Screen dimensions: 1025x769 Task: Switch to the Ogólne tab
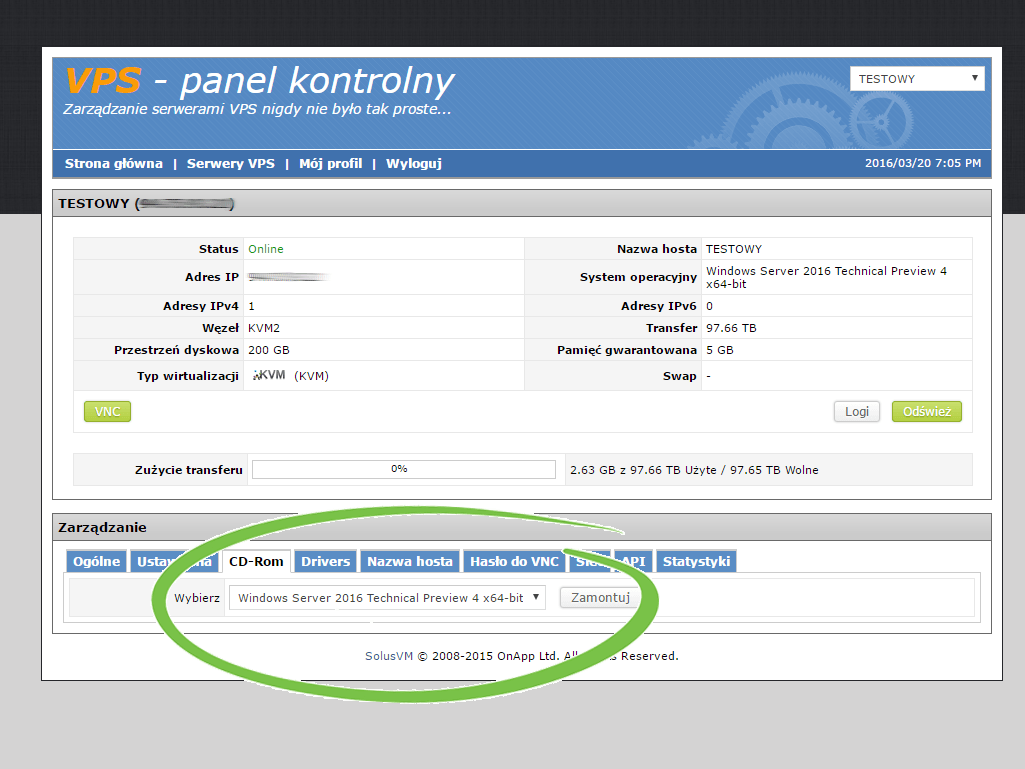coord(96,561)
